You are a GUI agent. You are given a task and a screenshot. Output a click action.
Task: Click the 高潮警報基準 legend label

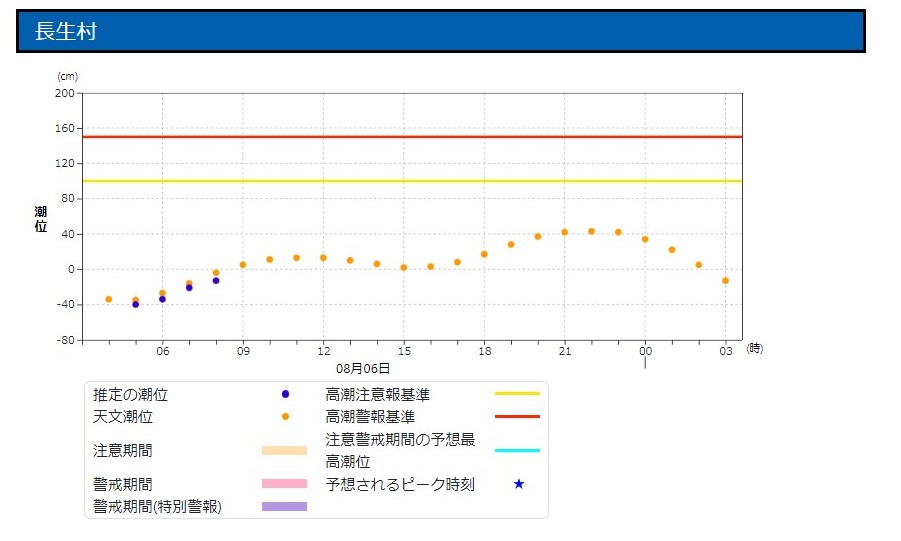point(370,416)
